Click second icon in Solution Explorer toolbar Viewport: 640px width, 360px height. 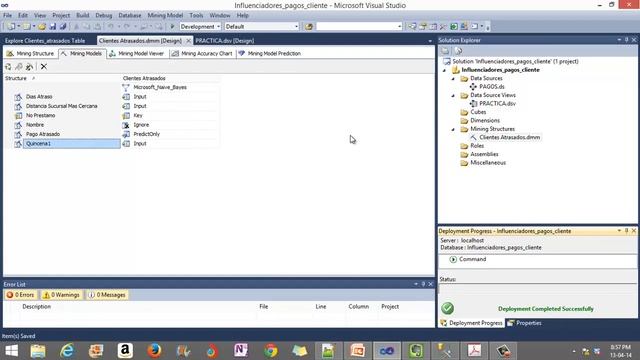[458, 51]
